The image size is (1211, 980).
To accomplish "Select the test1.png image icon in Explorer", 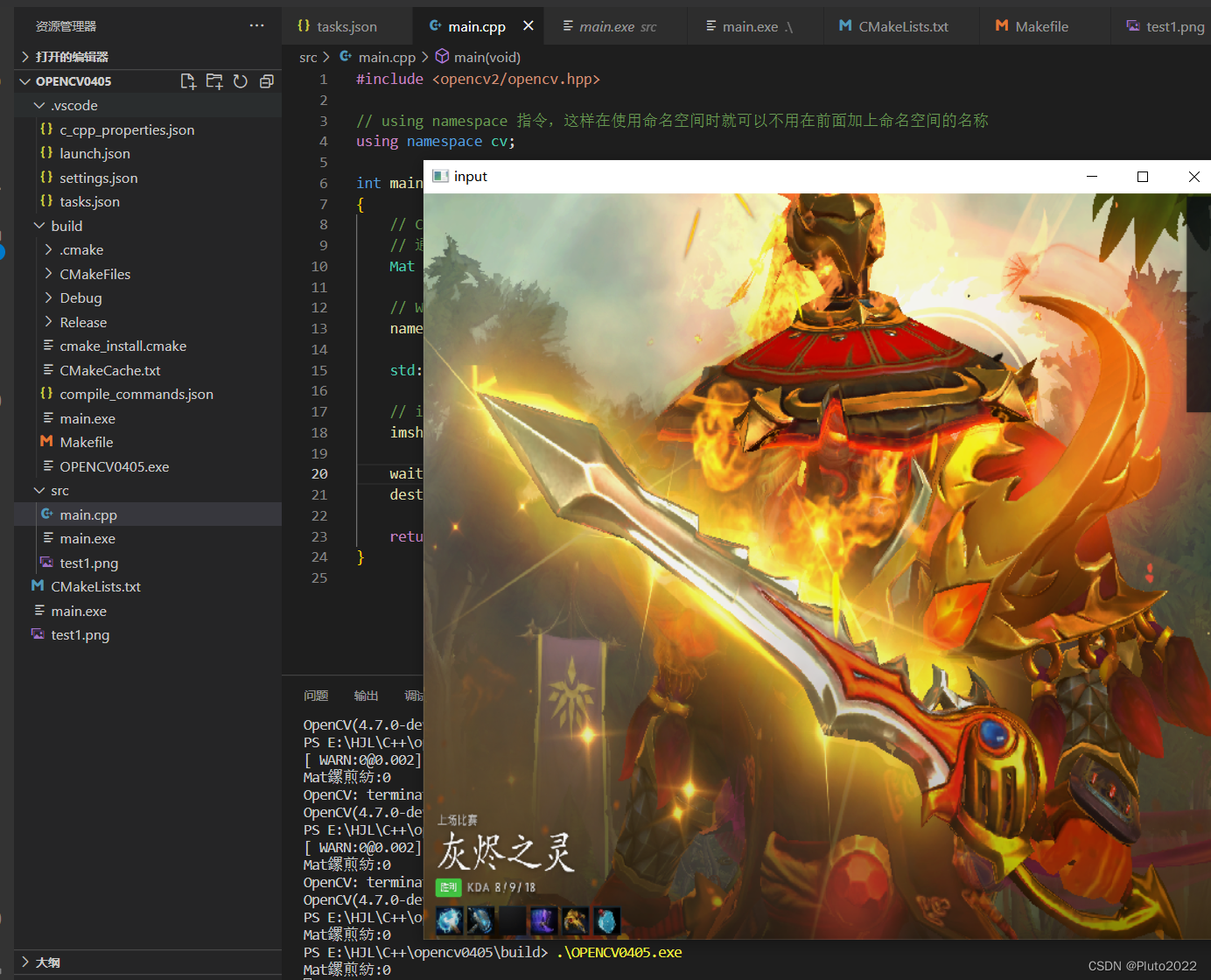I will tap(45, 563).
